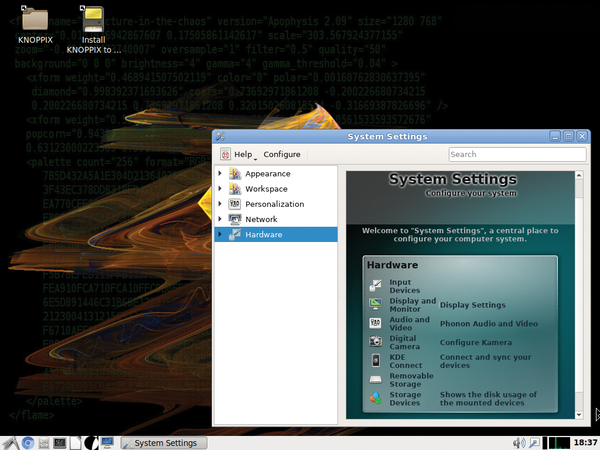The image size is (600, 450).
Task: Click the 18:37 clock in the taskbar
Action: pyautogui.click(x=585, y=443)
